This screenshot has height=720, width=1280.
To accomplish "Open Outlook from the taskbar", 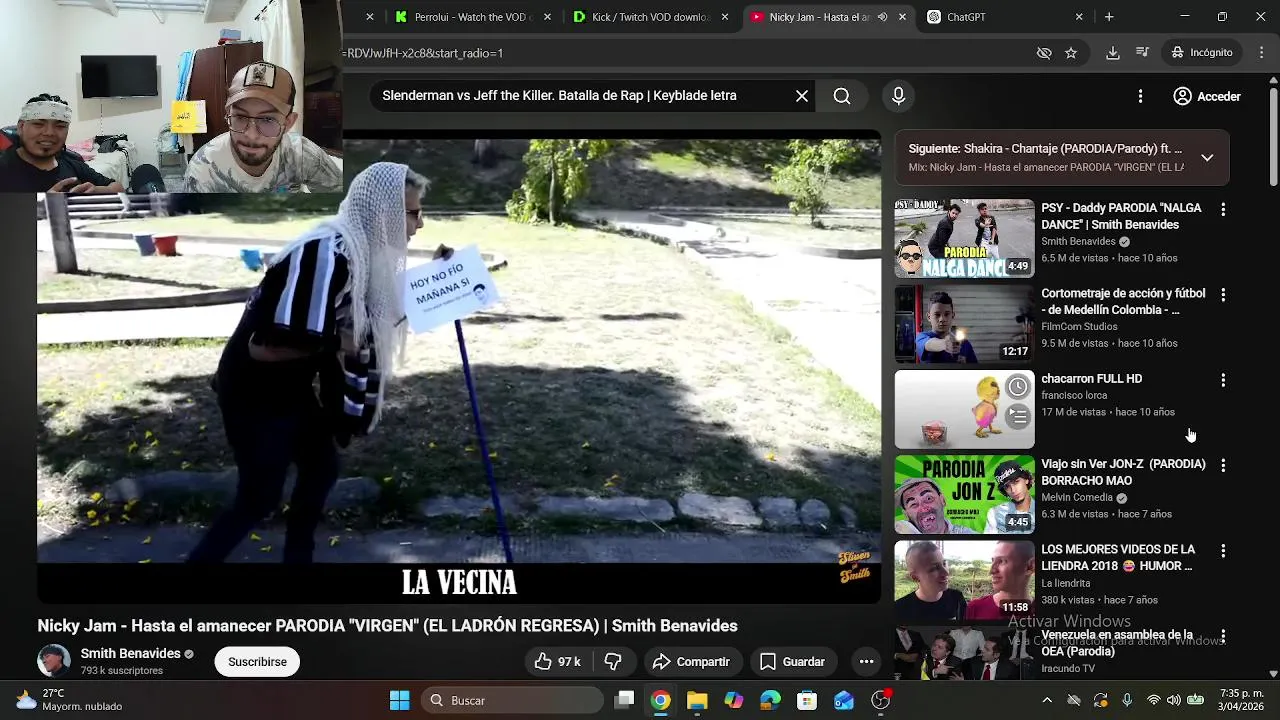I will click(844, 700).
